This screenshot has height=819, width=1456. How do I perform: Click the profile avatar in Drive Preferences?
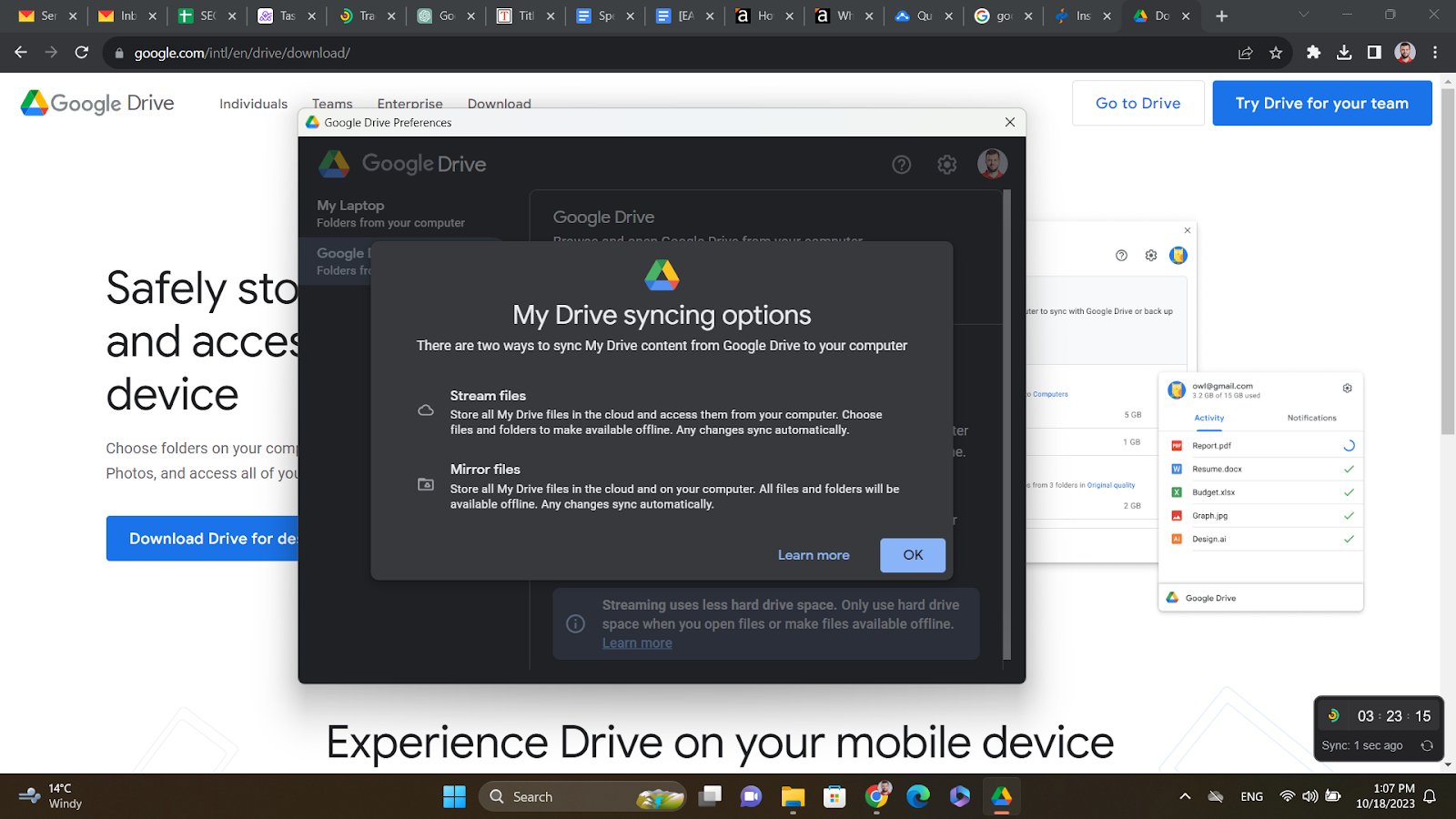(993, 165)
